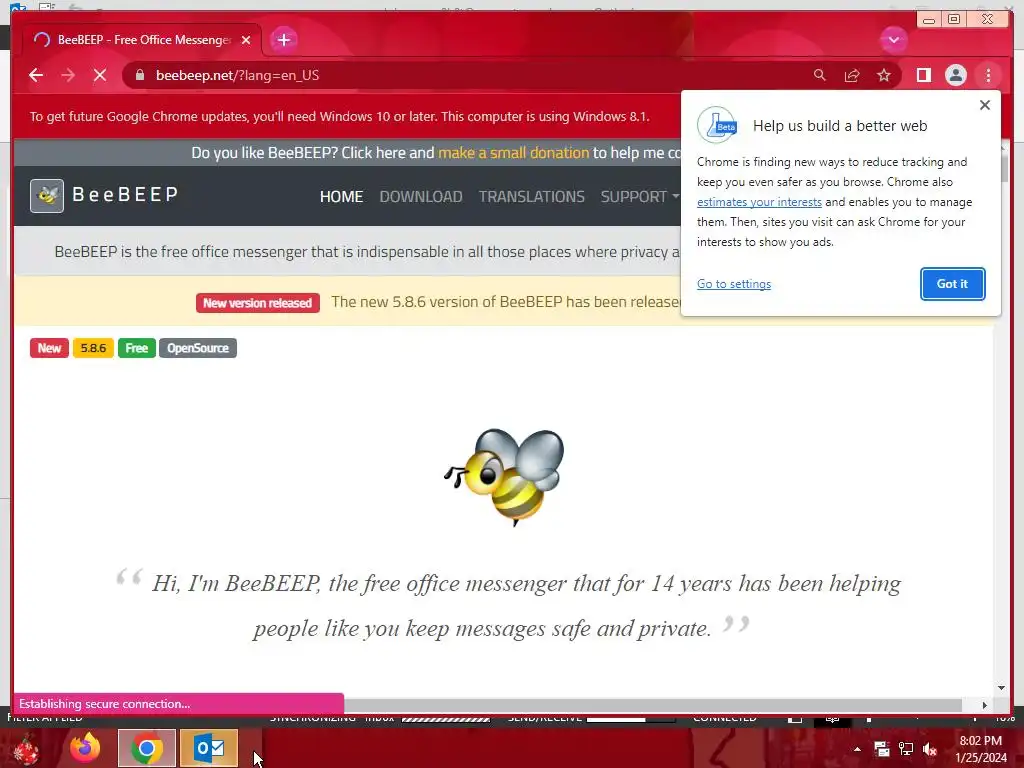Click the address bar zoom magnifier icon

pyautogui.click(x=820, y=75)
